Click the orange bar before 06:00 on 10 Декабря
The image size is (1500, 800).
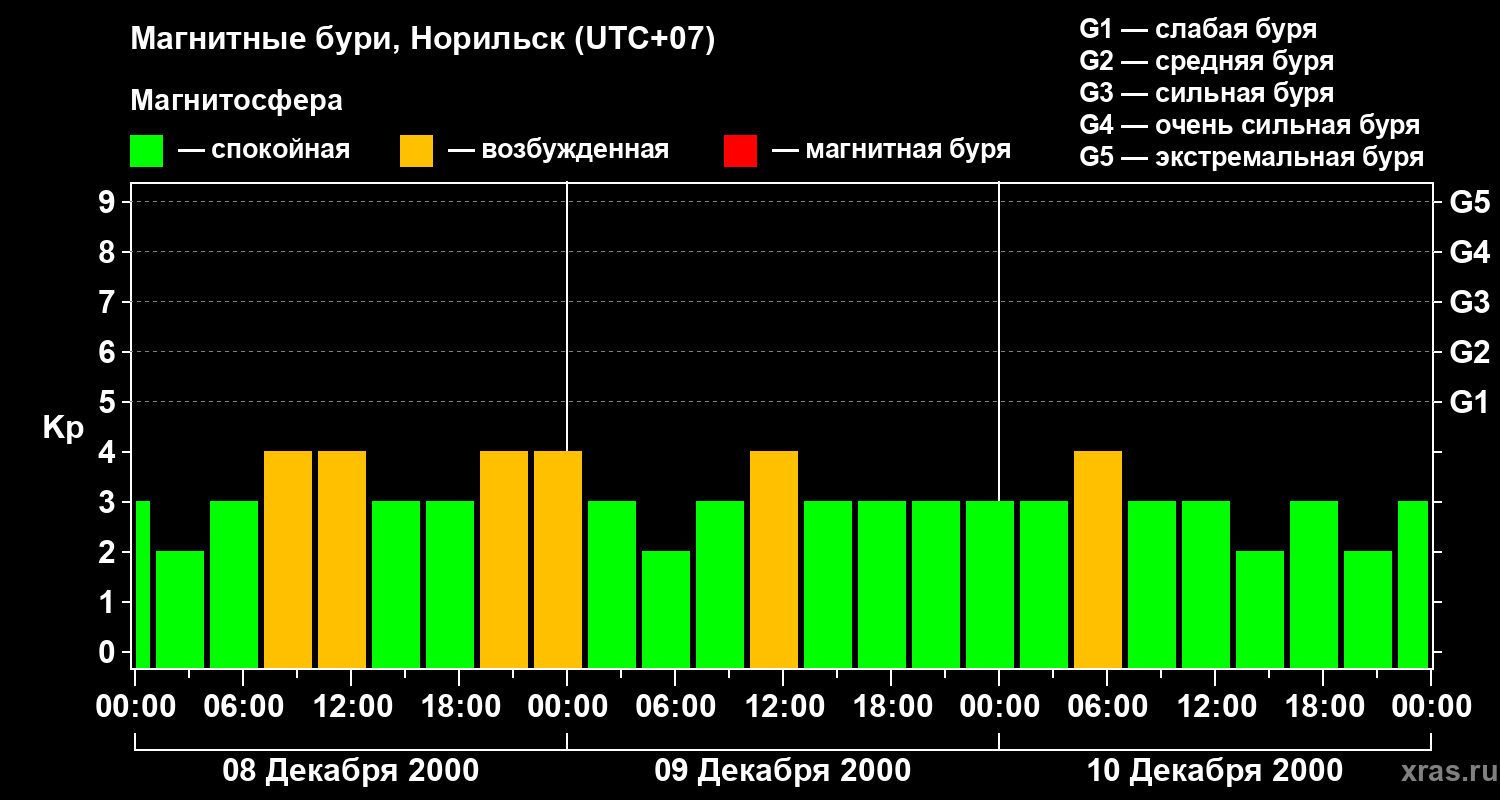coord(1098,559)
